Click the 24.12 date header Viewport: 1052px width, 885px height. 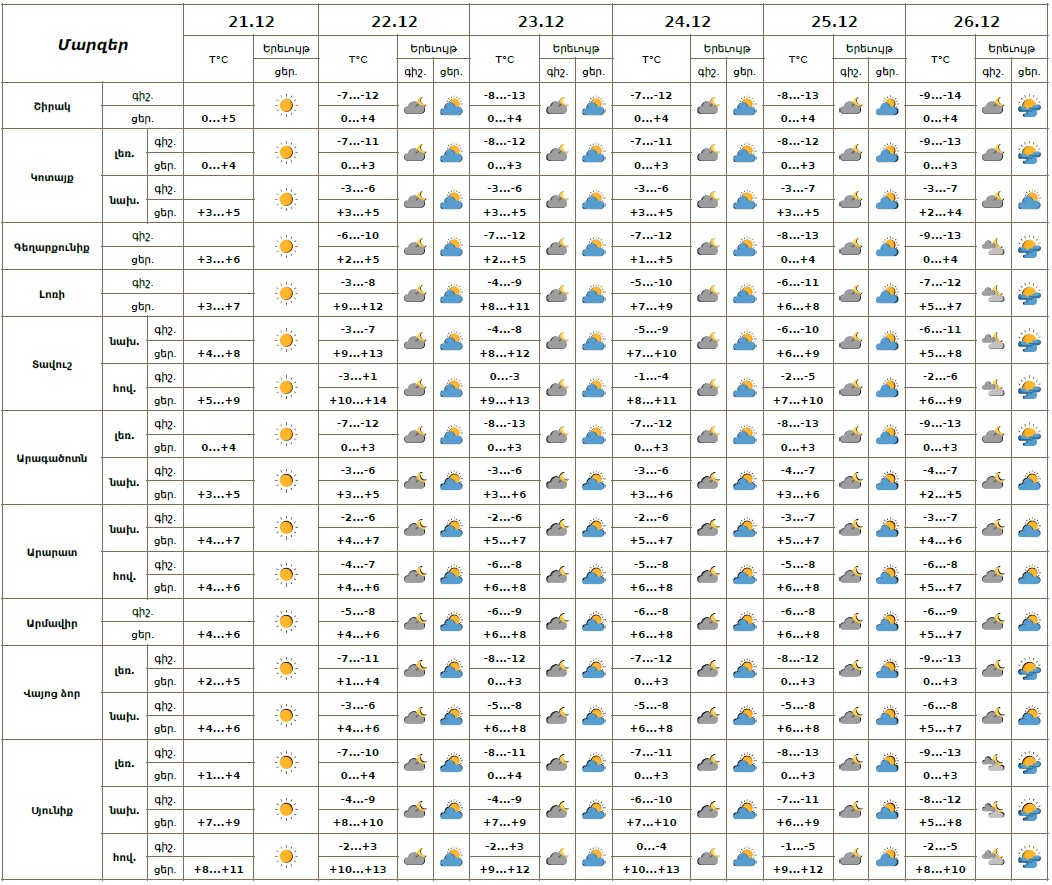tap(687, 22)
